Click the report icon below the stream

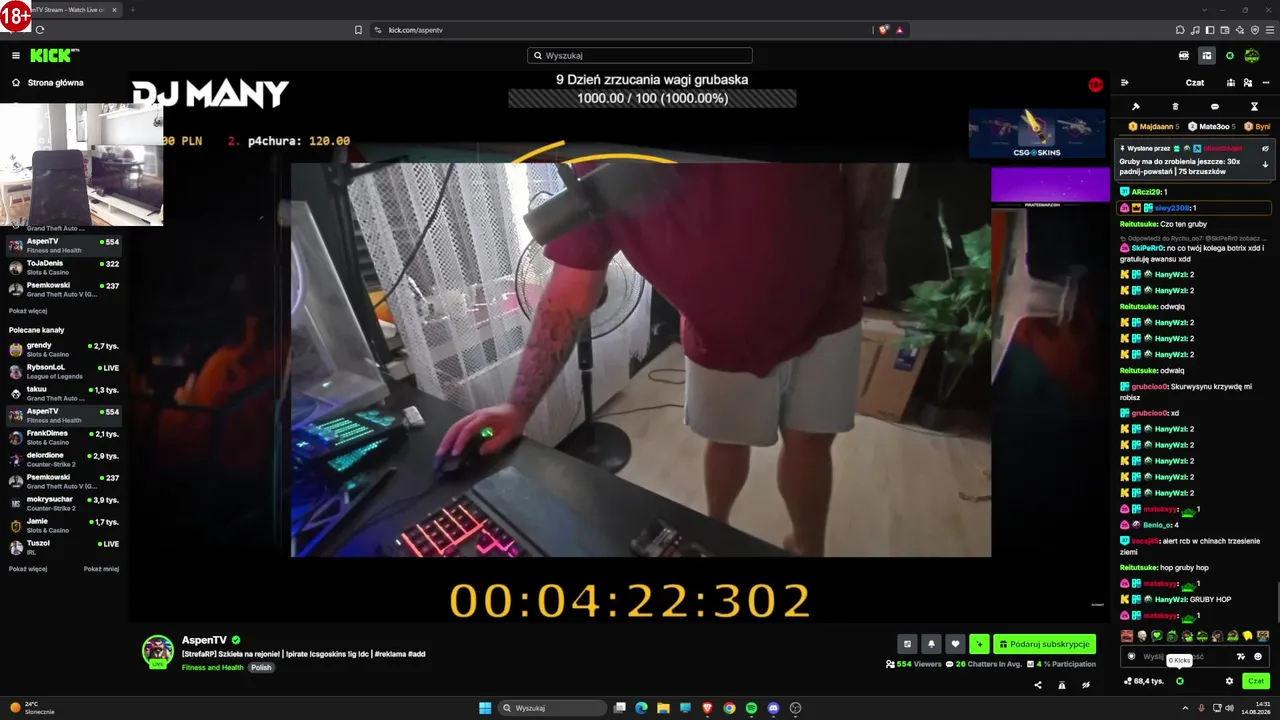(x=1062, y=685)
